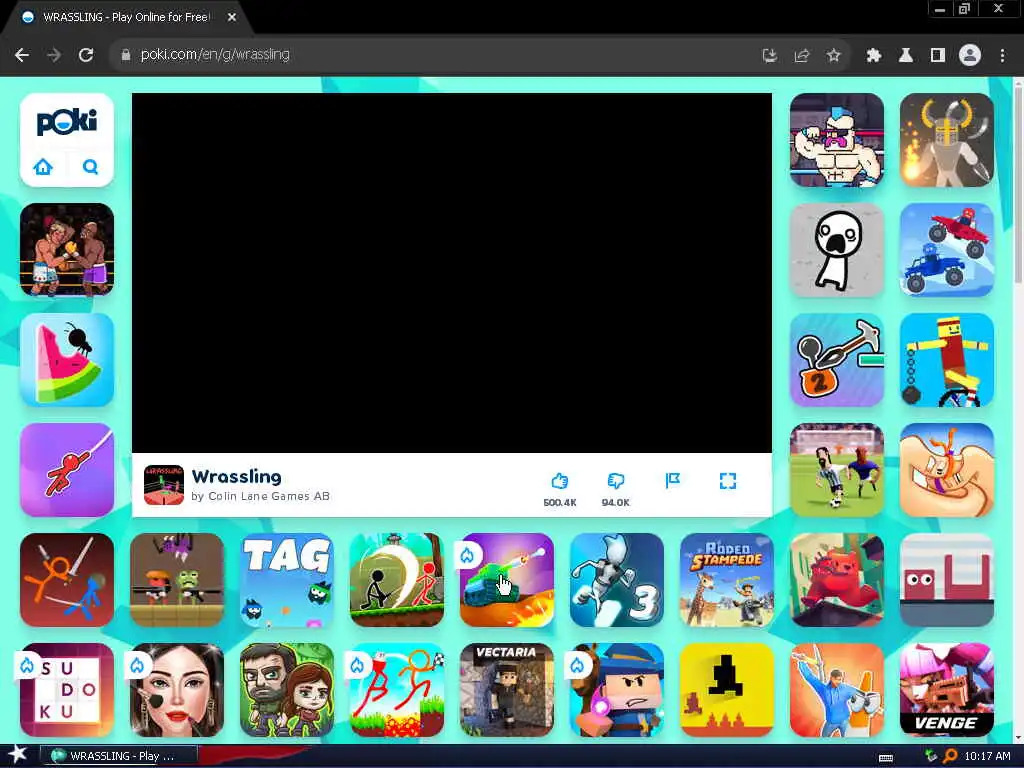This screenshot has height=768, width=1024.
Task: Open the Vectaria game thumbnail
Action: pyautogui.click(x=507, y=690)
